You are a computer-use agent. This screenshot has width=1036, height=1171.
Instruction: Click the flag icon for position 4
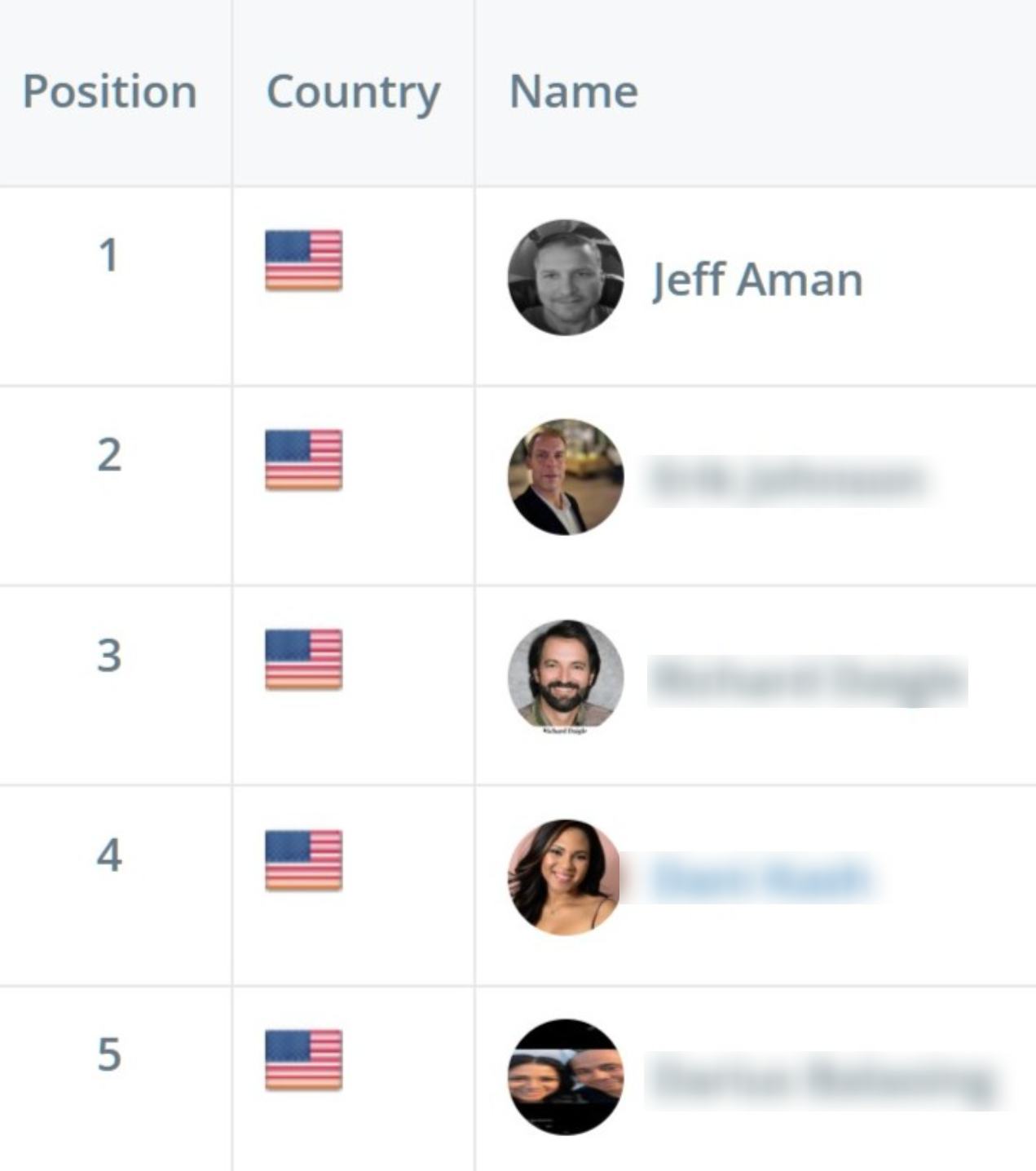pyautogui.click(x=303, y=859)
